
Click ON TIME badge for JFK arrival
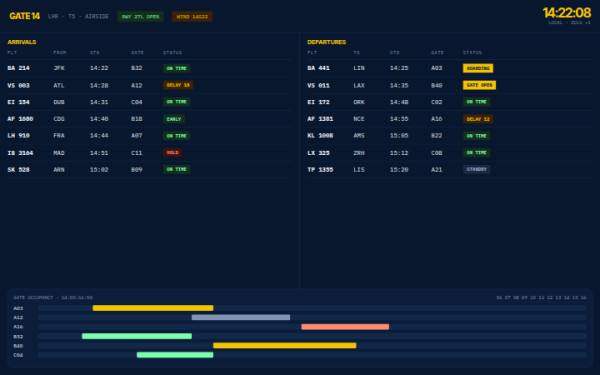(176, 68)
